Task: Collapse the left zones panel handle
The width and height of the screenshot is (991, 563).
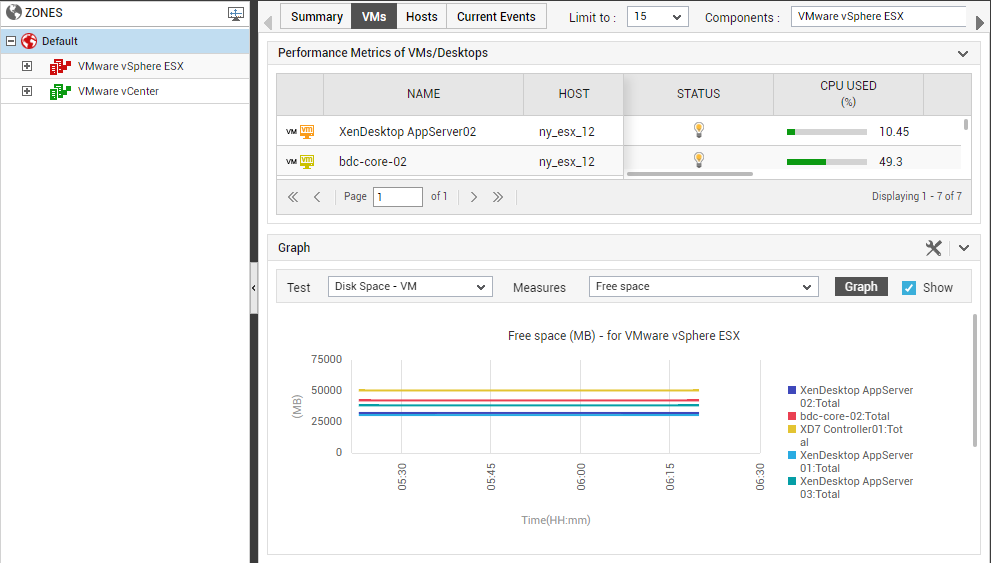Action: click(254, 288)
